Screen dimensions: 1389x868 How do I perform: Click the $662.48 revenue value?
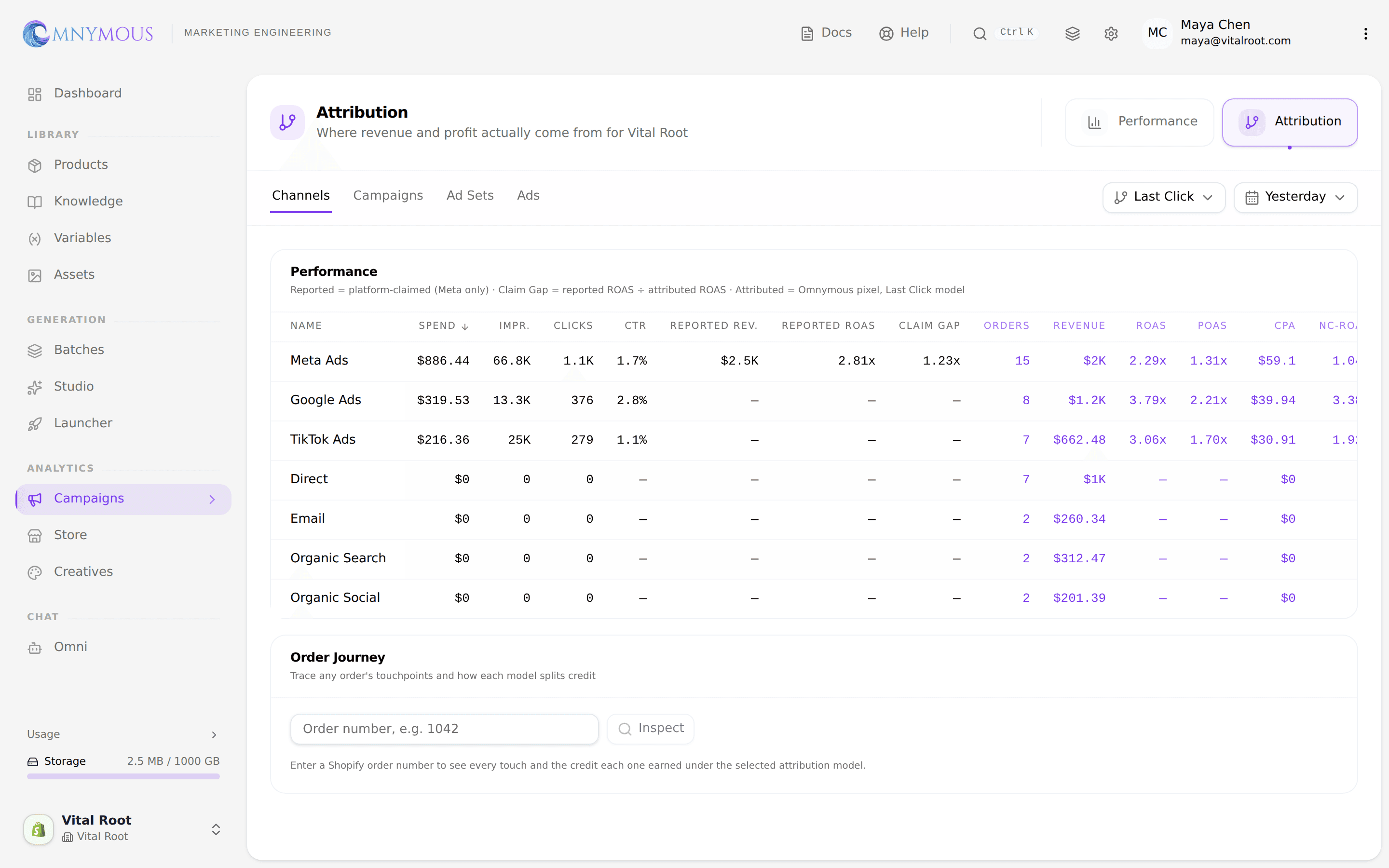[1079, 440]
